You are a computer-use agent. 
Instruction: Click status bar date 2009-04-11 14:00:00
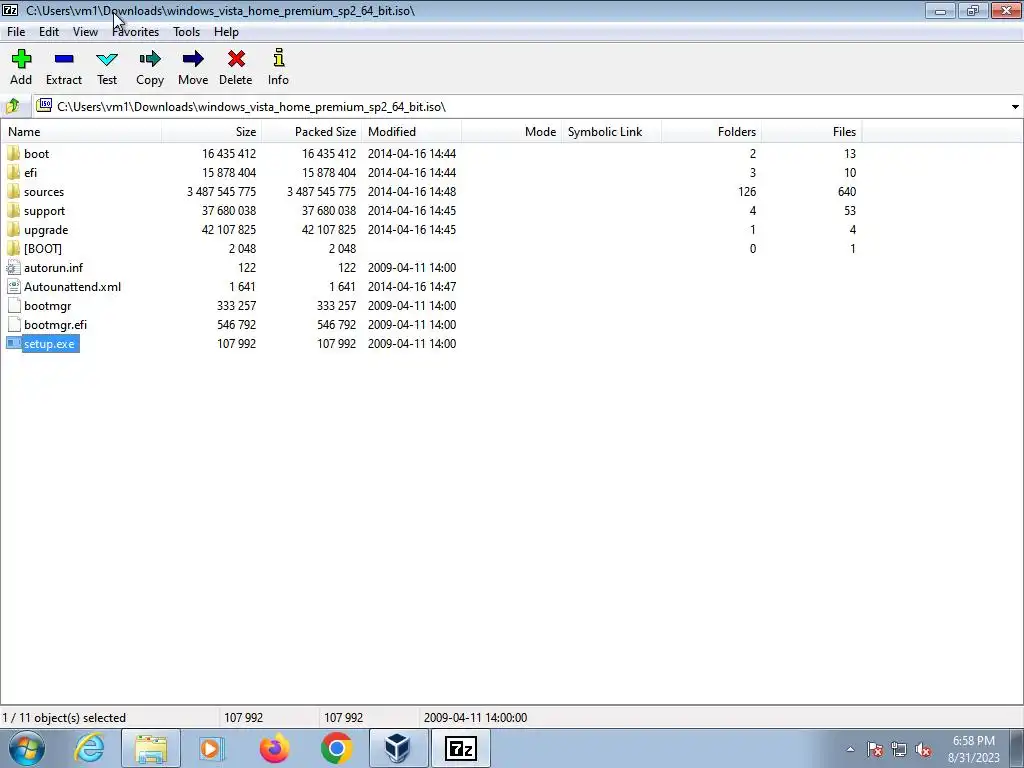click(x=475, y=718)
